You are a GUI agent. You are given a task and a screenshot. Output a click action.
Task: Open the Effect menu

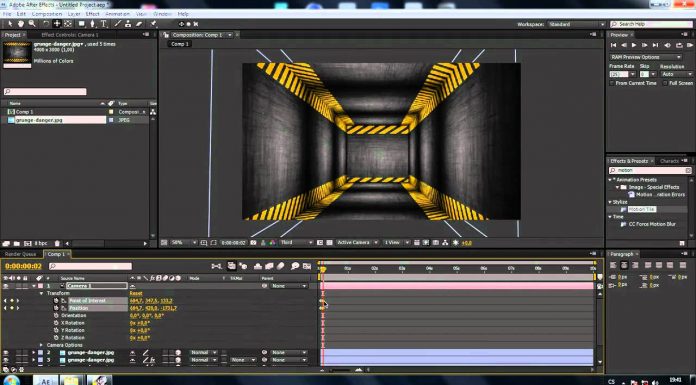[92, 14]
